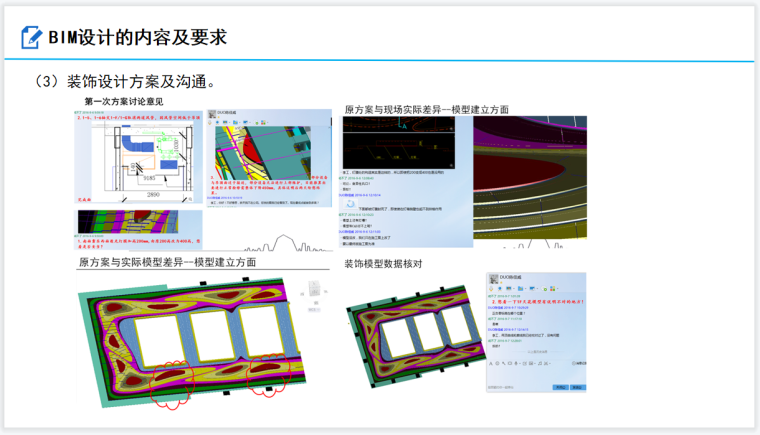Click the DUO avatar in the lower-right chat window
The image size is (760, 435).
click(x=494, y=277)
